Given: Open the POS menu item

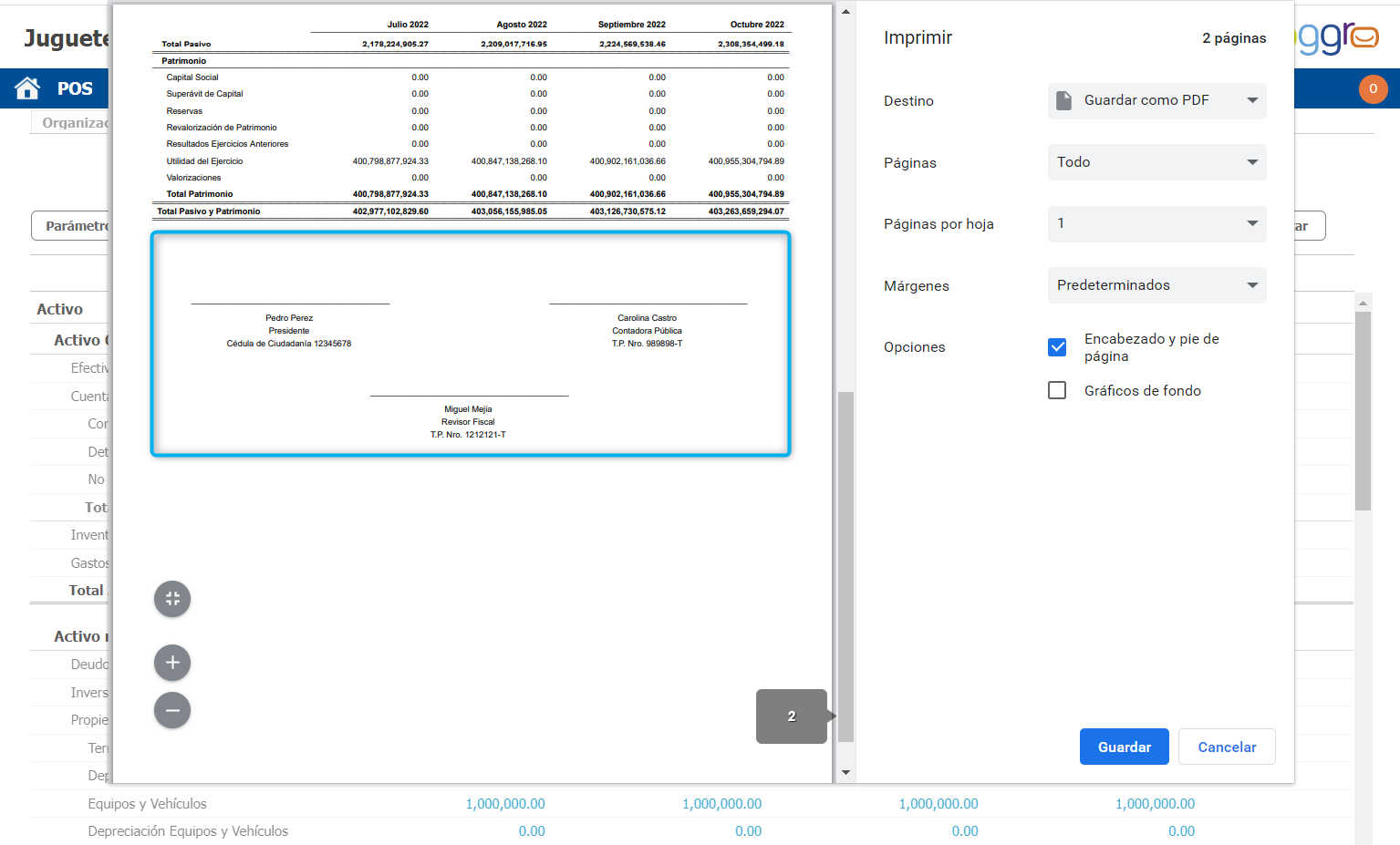Looking at the screenshot, I should (x=75, y=88).
